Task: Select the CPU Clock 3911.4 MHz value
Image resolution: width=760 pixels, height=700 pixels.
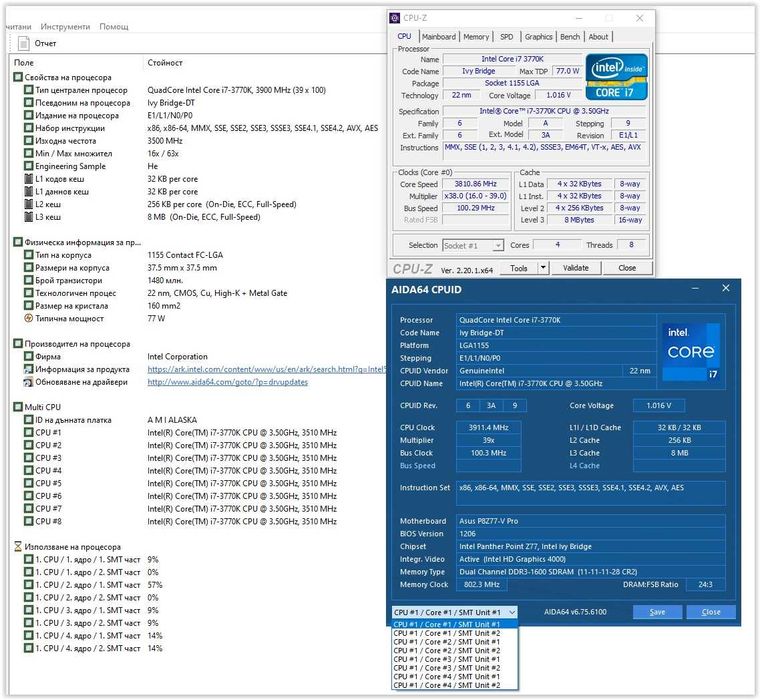Action: point(489,428)
